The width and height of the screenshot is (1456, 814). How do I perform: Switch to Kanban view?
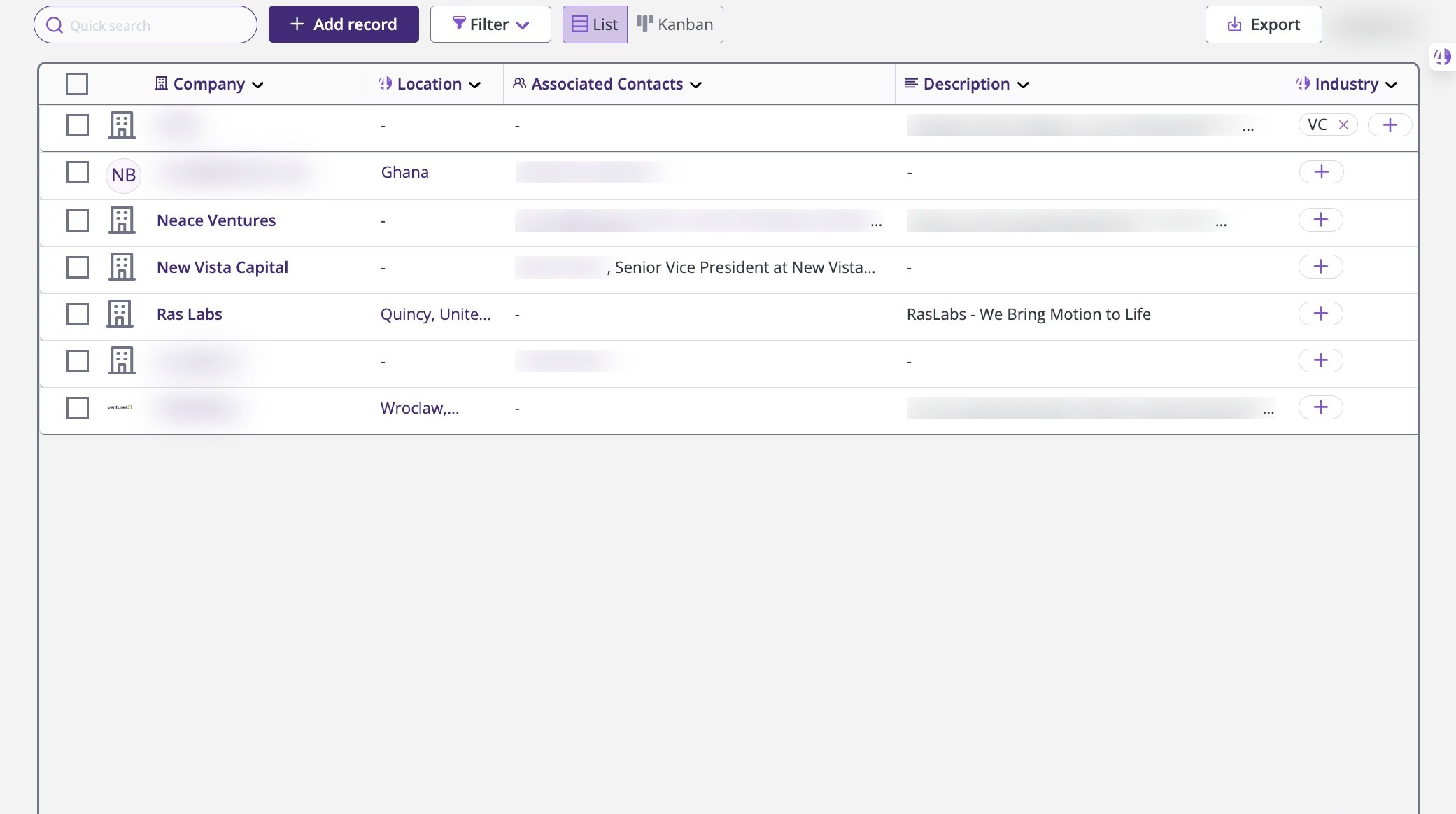pos(675,24)
